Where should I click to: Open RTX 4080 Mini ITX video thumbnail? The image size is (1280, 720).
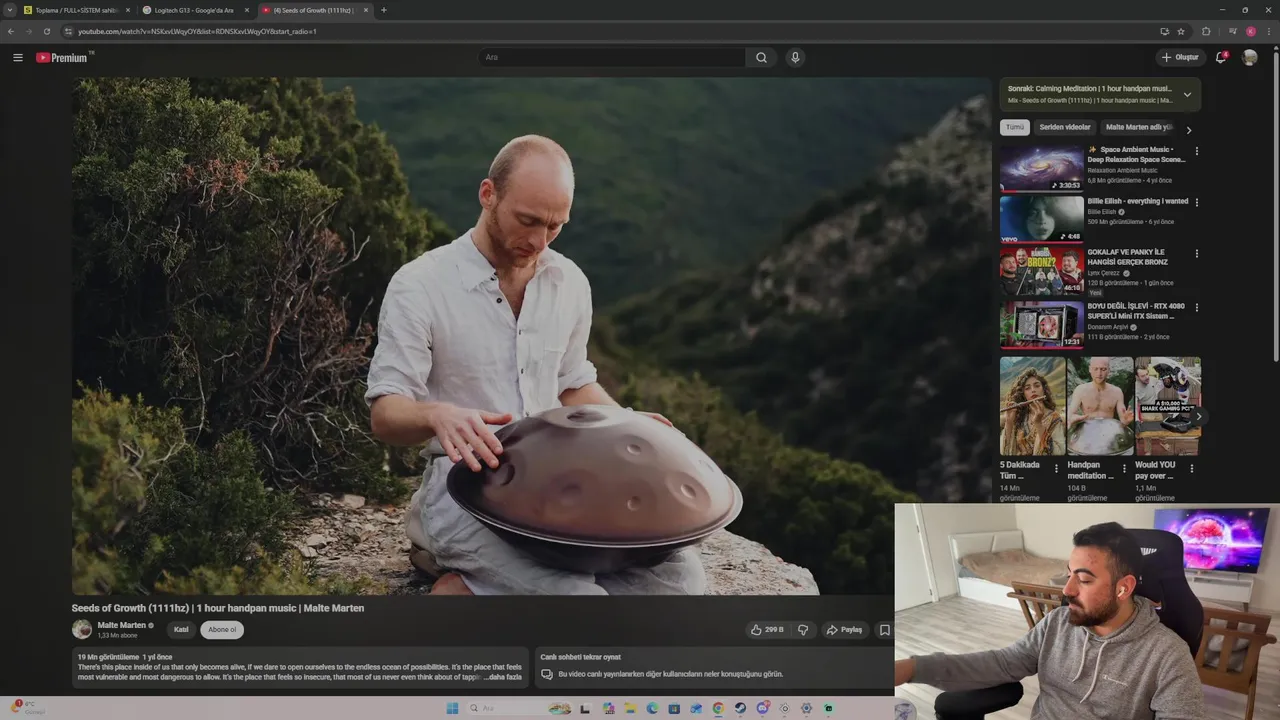[x=1041, y=324]
